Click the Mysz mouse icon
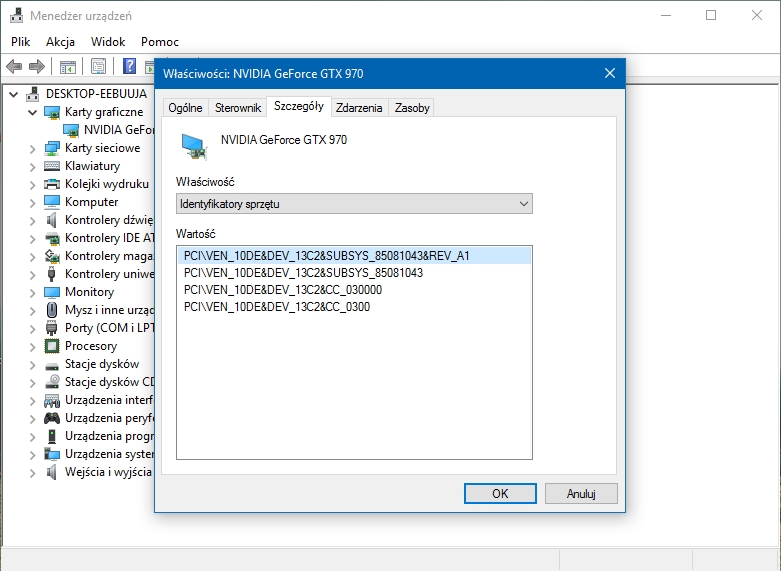Image resolution: width=781 pixels, height=571 pixels. tap(52, 310)
